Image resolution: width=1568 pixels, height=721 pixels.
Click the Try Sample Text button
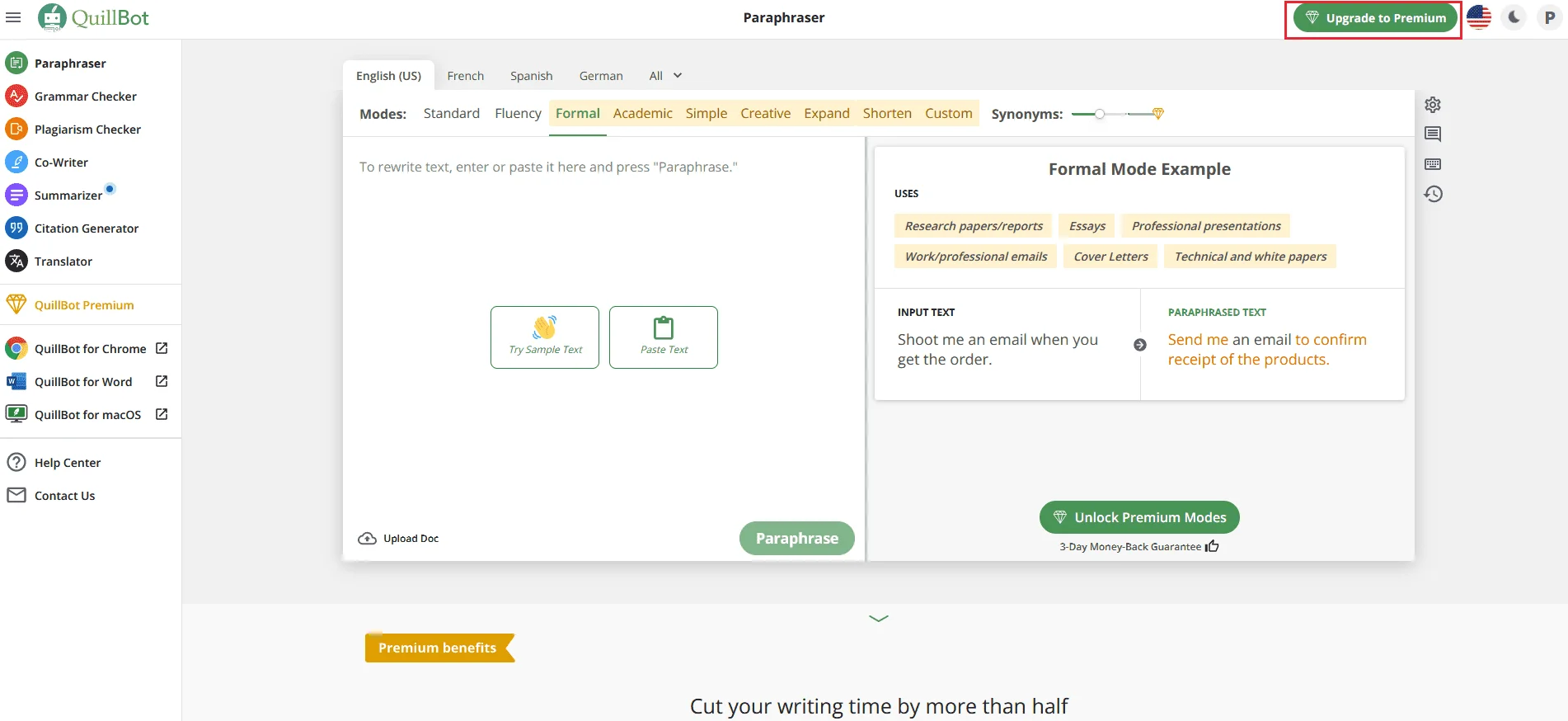(545, 337)
